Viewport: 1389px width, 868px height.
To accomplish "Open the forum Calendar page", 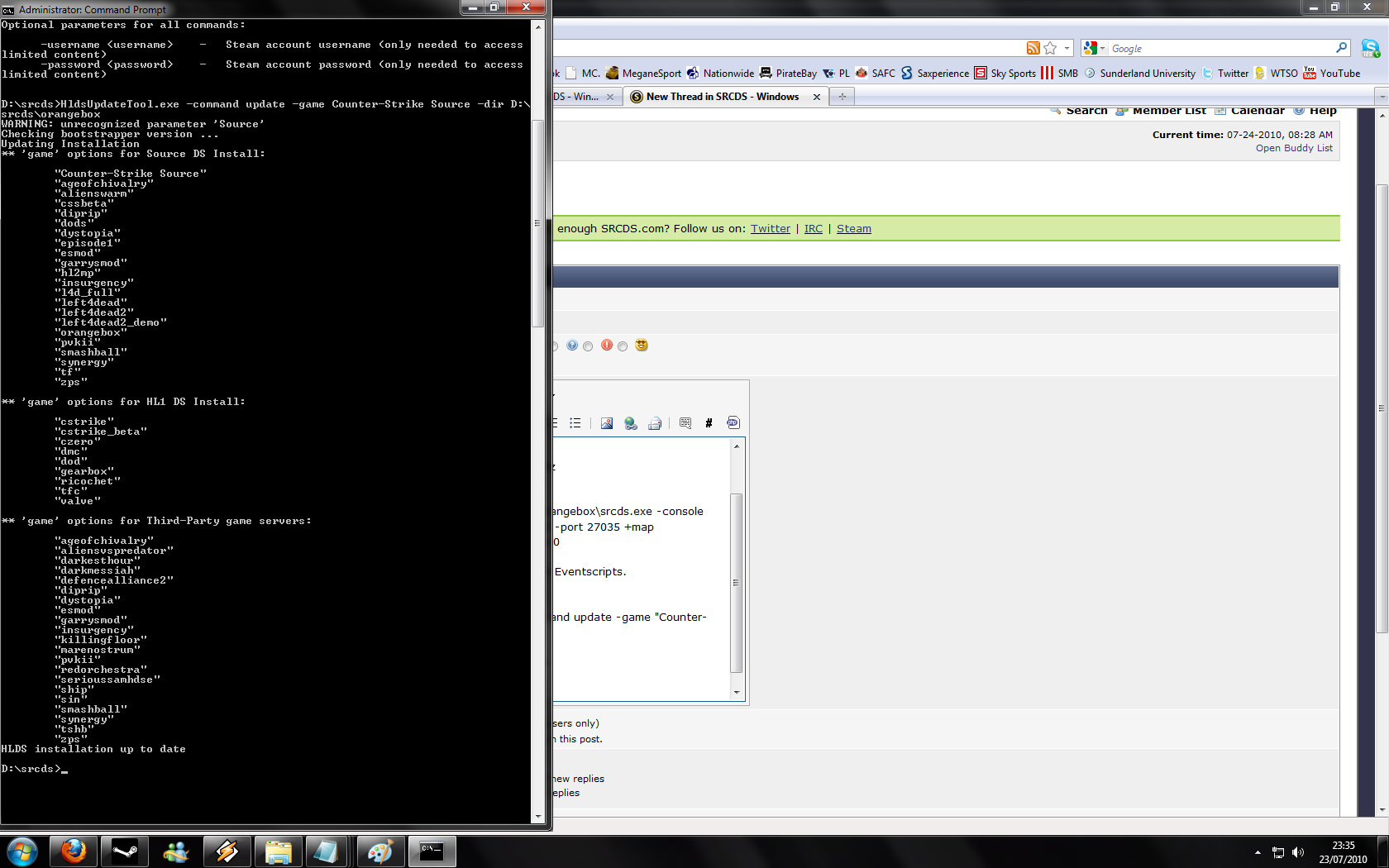I will click(1249, 111).
